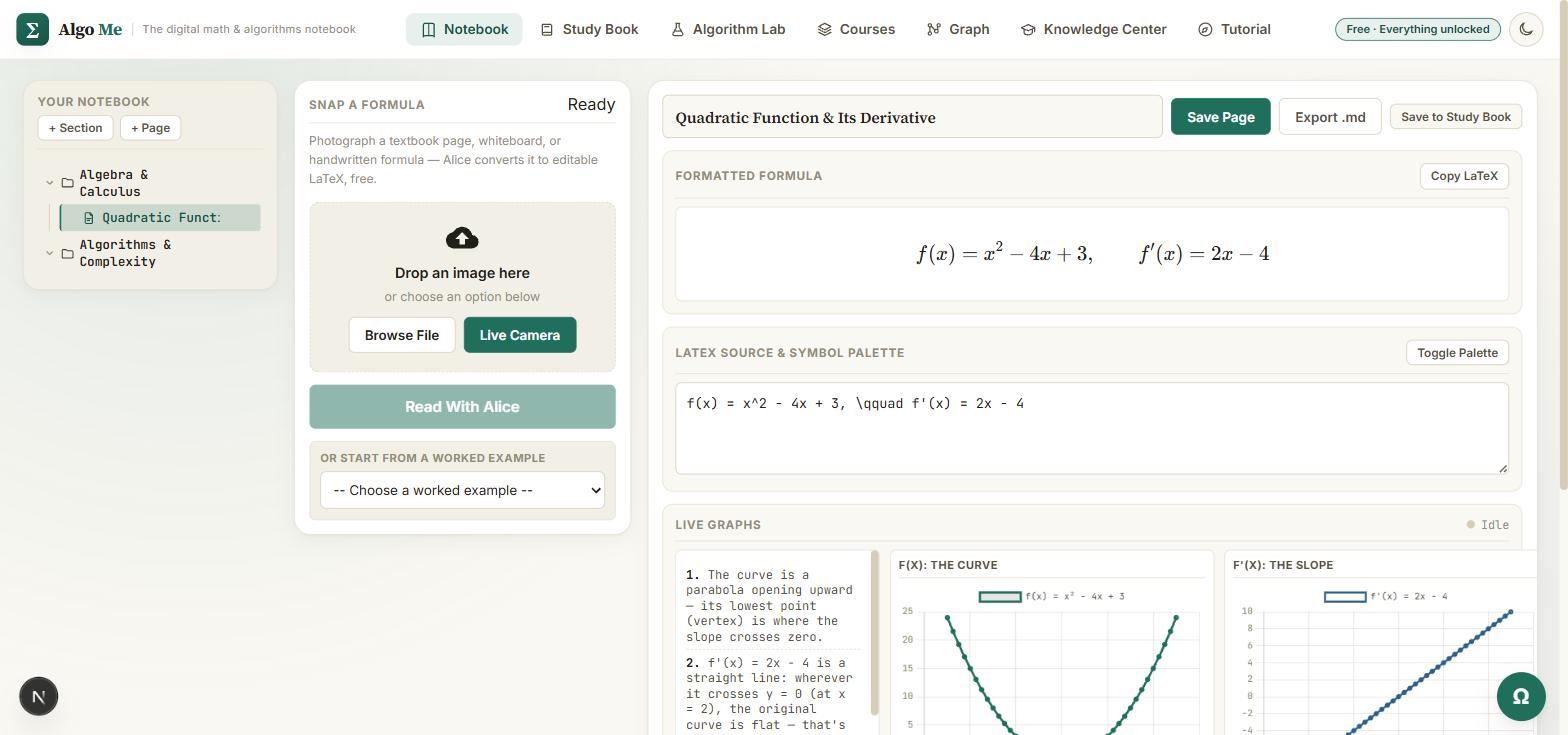This screenshot has width=1568, height=735.
Task: Click the Algo Me sigma logo icon
Action: (x=32, y=29)
